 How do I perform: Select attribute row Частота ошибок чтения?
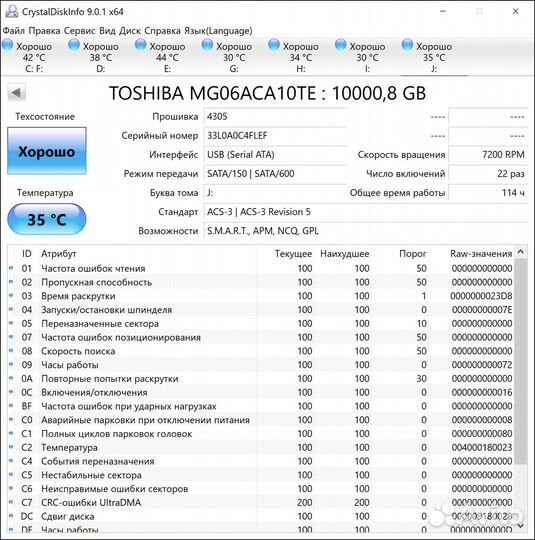point(261,268)
